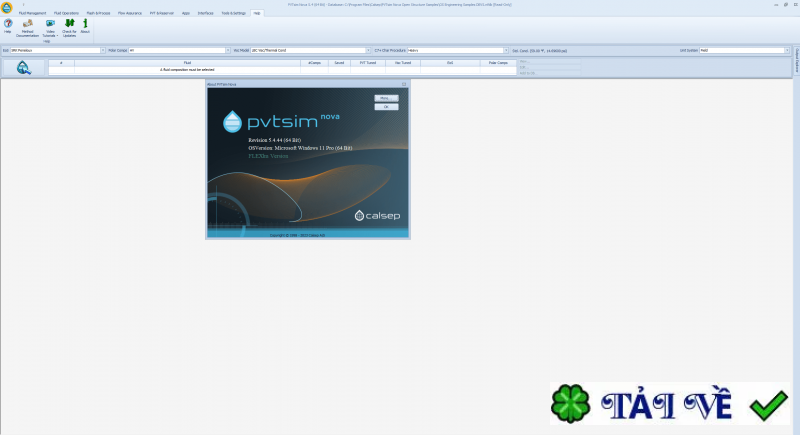Open the Interfaces tab
800x435 pixels.
pos(206,13)
